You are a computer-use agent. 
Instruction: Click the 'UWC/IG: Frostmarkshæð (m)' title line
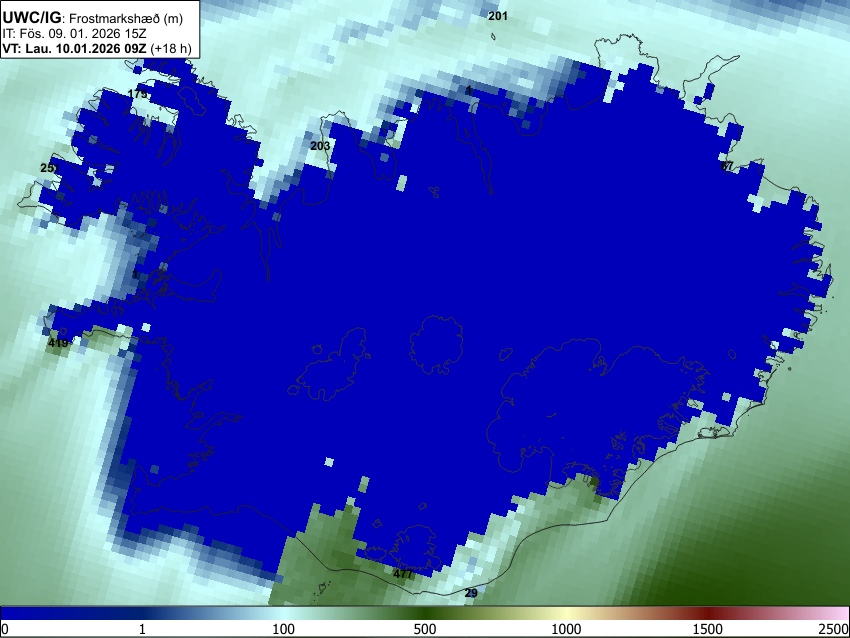point(93,18)
